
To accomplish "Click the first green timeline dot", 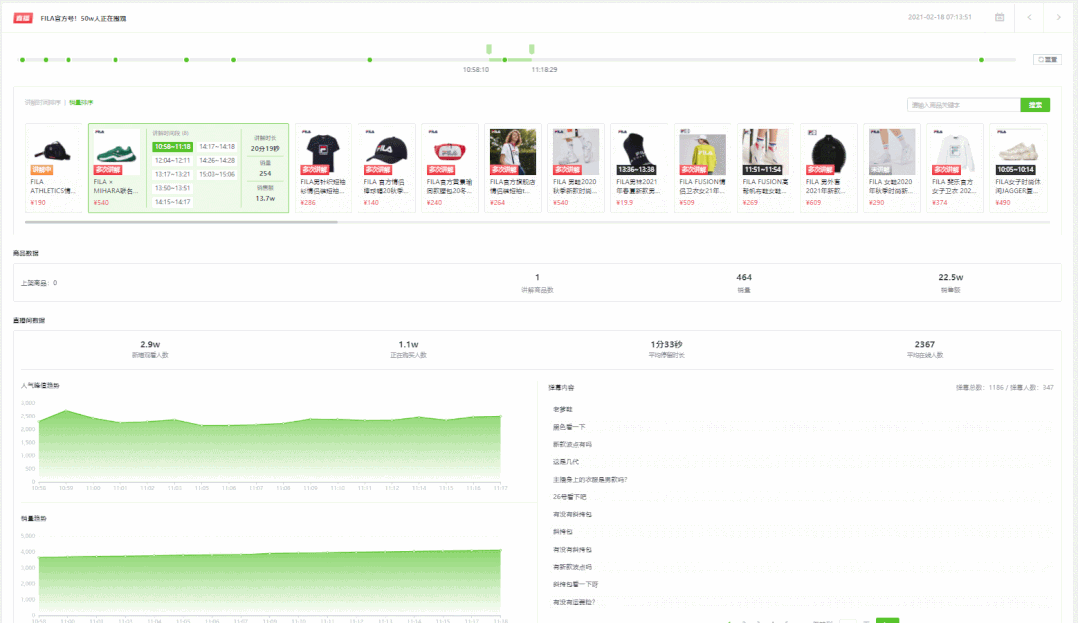I will click(x=23, y=60).
